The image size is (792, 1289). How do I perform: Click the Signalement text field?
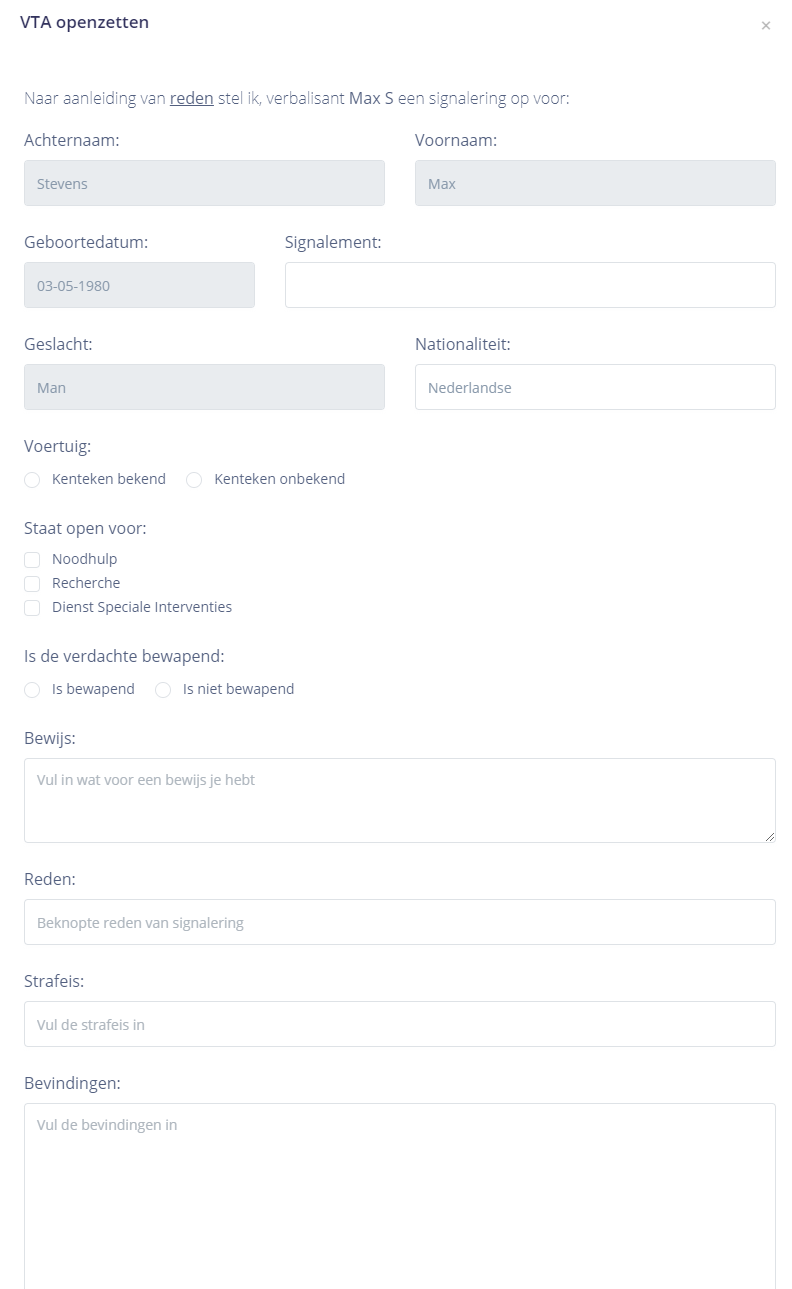(530, 285)
